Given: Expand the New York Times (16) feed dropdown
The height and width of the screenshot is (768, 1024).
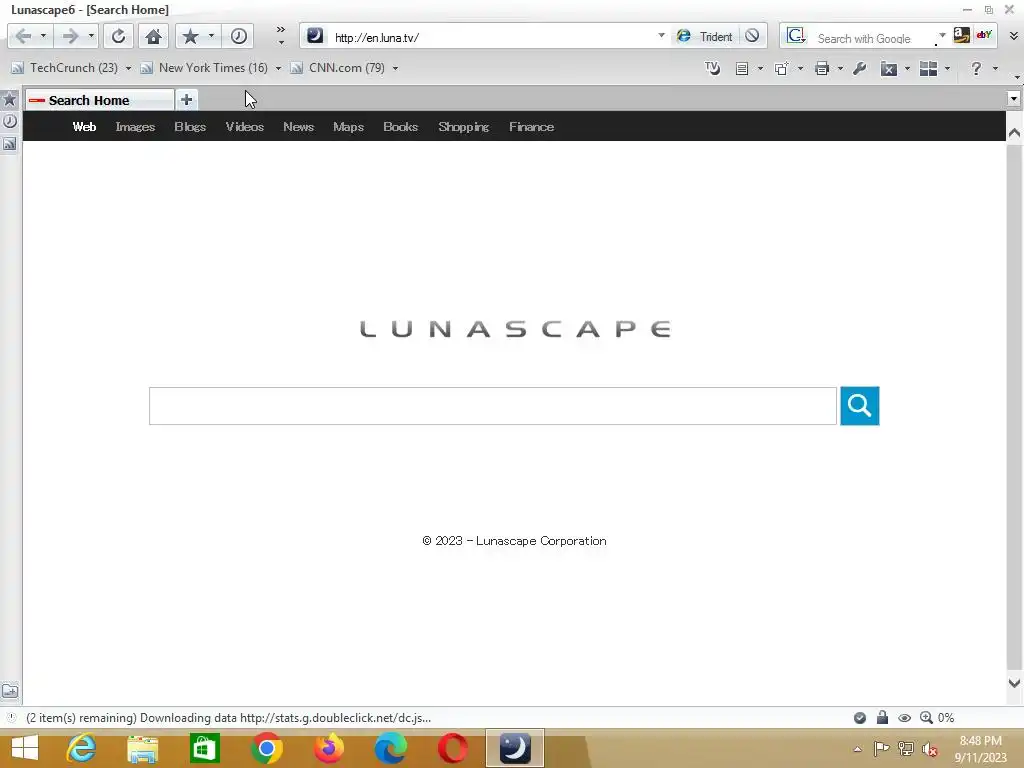Looking at the screenshot, I should click(278, 68).
